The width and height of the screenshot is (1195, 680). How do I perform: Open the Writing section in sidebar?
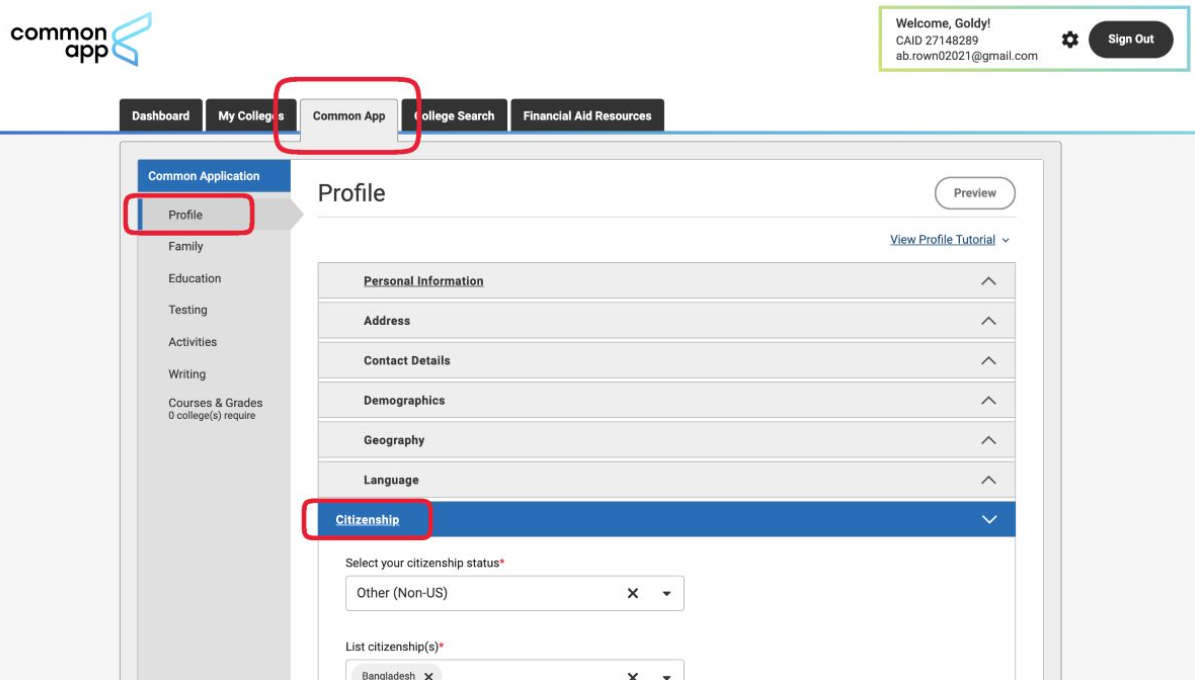(187, 374)
